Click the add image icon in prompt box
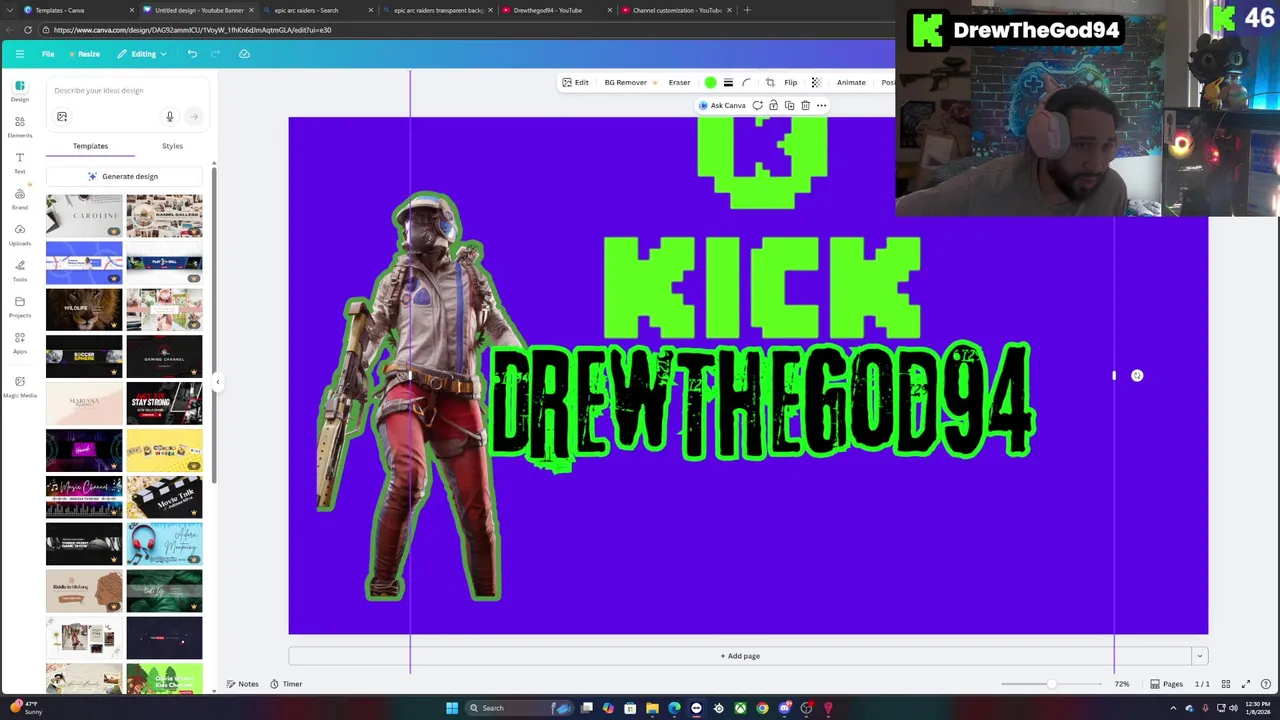This screenshot has width=1280, height=720. click(62, 117)
